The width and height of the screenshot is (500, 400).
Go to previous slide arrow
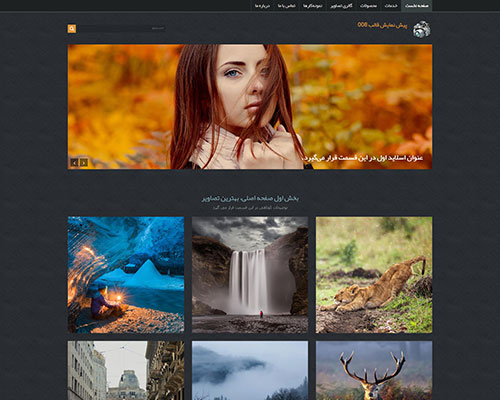tap(74, 162)
